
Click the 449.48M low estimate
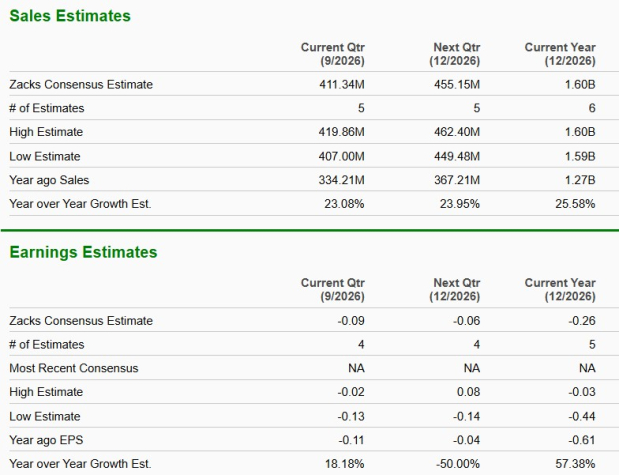click(x=457, y=156)
